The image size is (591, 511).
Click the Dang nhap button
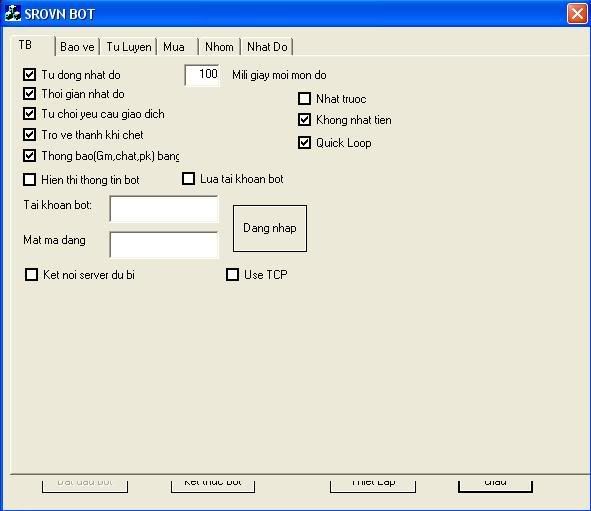[270, 228]
